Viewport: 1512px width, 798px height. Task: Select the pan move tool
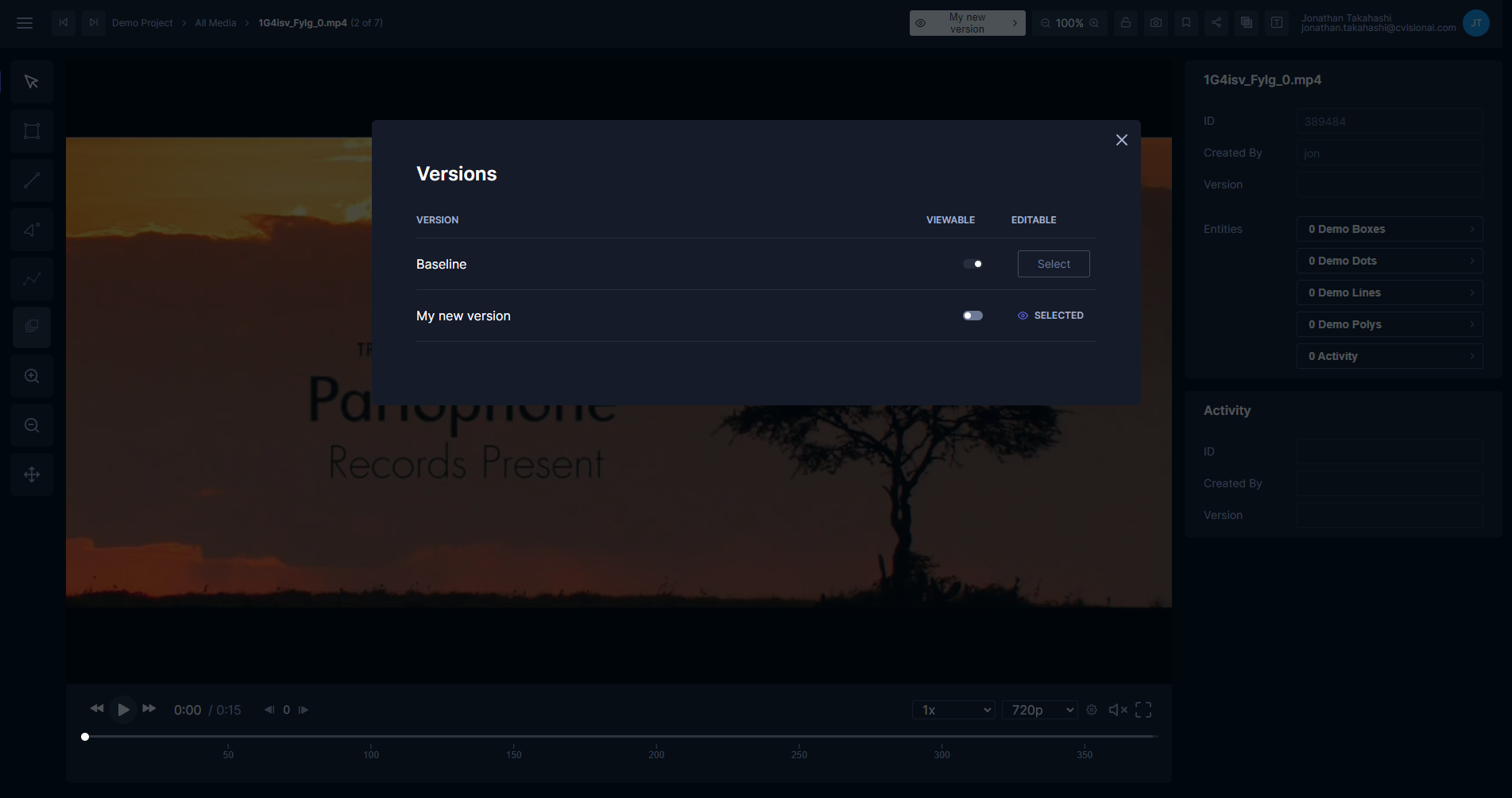pos(32,475)
